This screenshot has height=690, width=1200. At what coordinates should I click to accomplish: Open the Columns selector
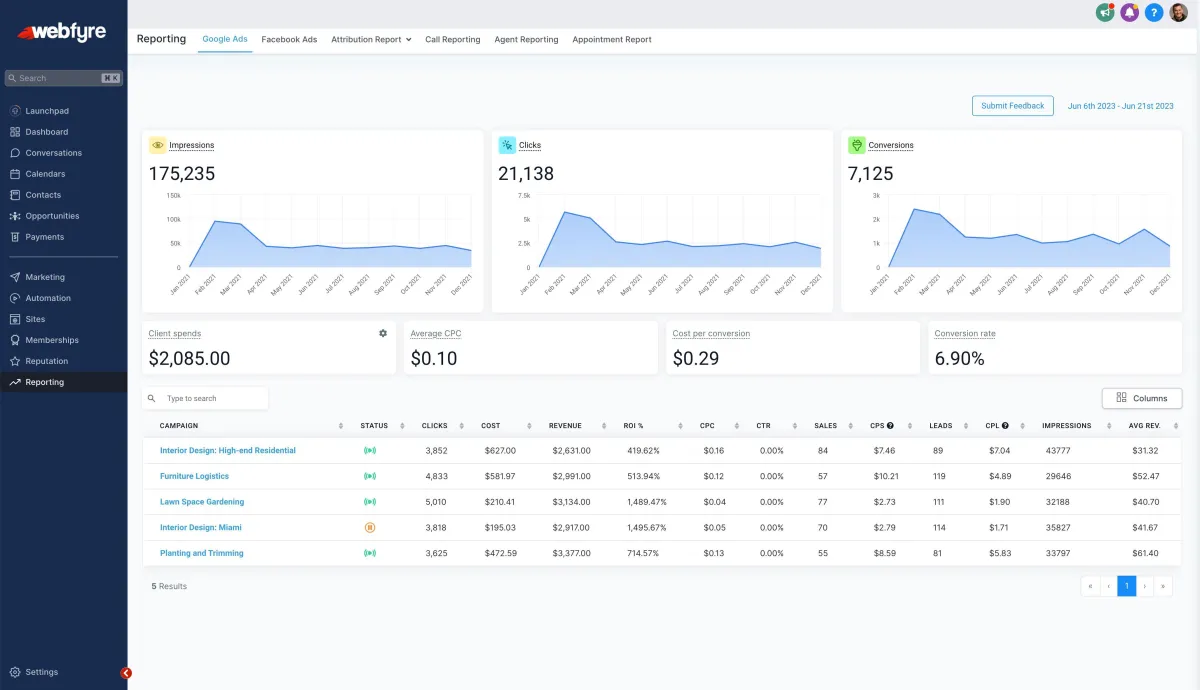[x=1142, y=398]
